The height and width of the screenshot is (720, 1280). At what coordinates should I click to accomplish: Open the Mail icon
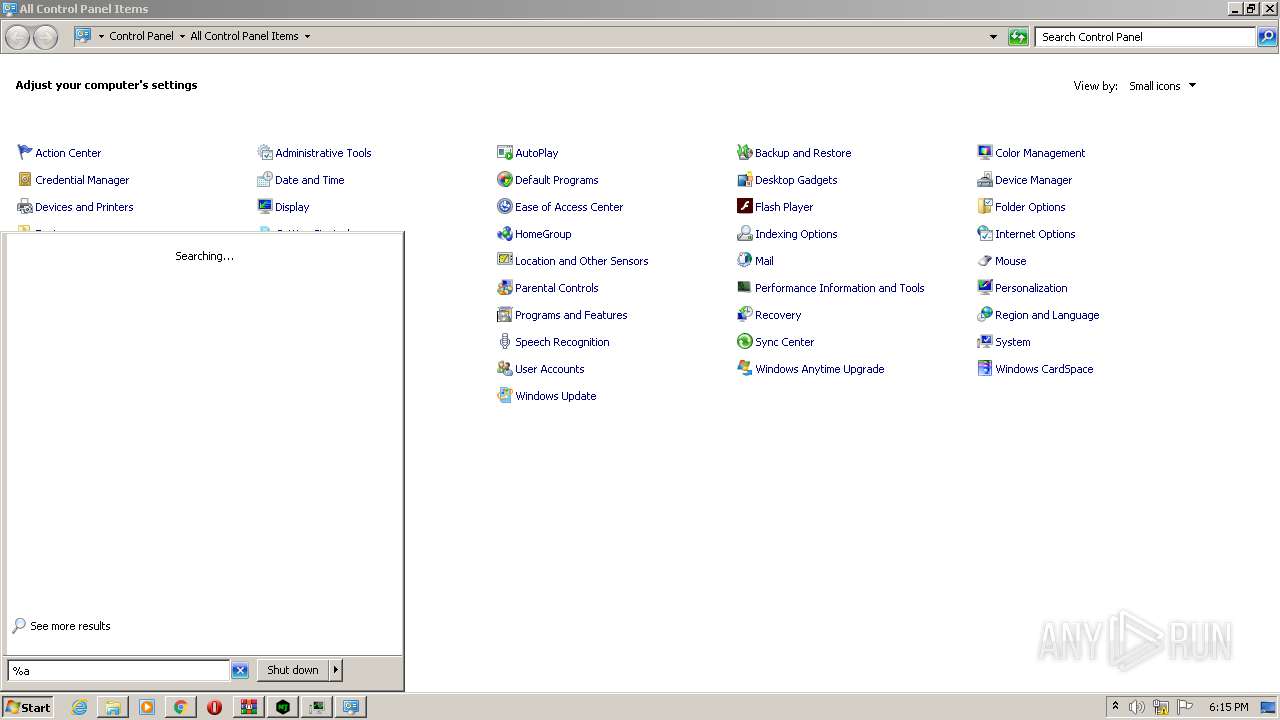[745, 261]
